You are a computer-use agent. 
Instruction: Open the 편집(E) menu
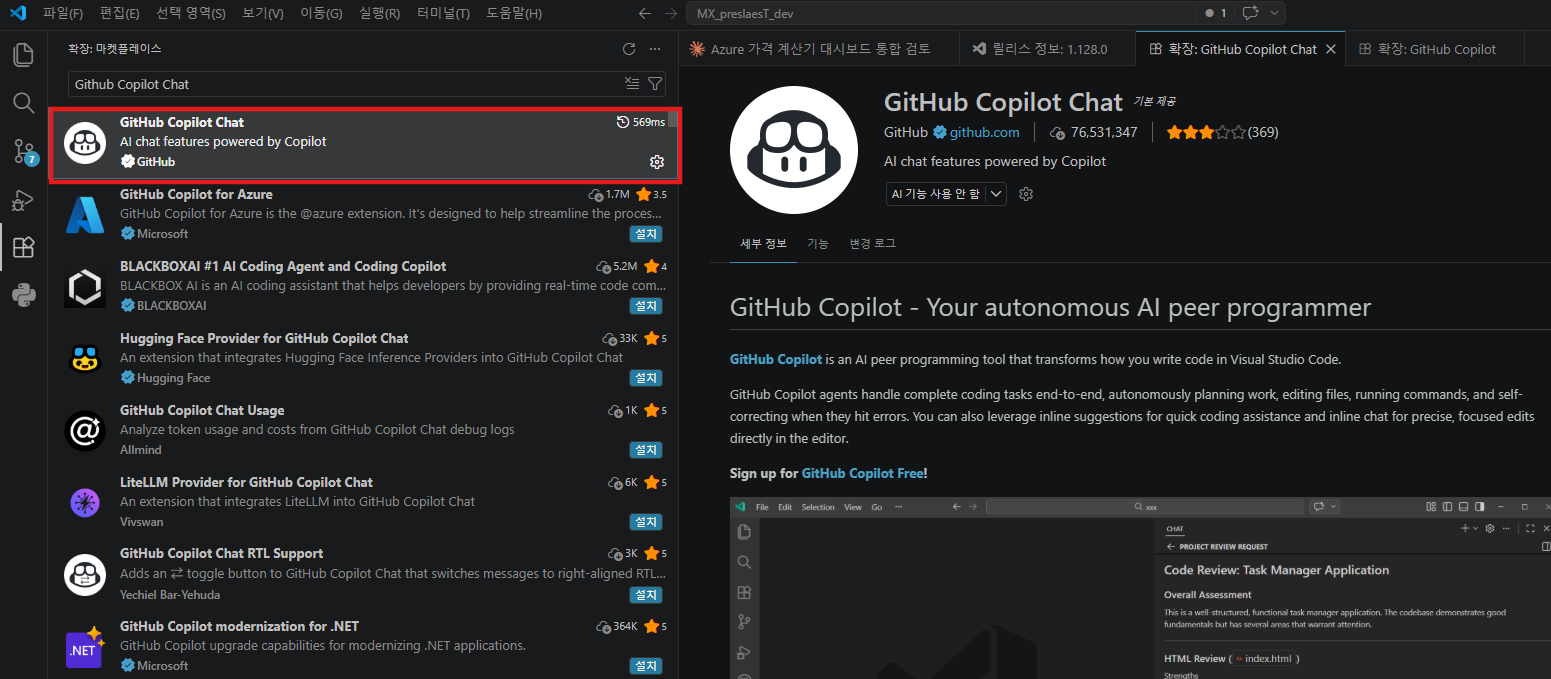click(x=120, y=14)
